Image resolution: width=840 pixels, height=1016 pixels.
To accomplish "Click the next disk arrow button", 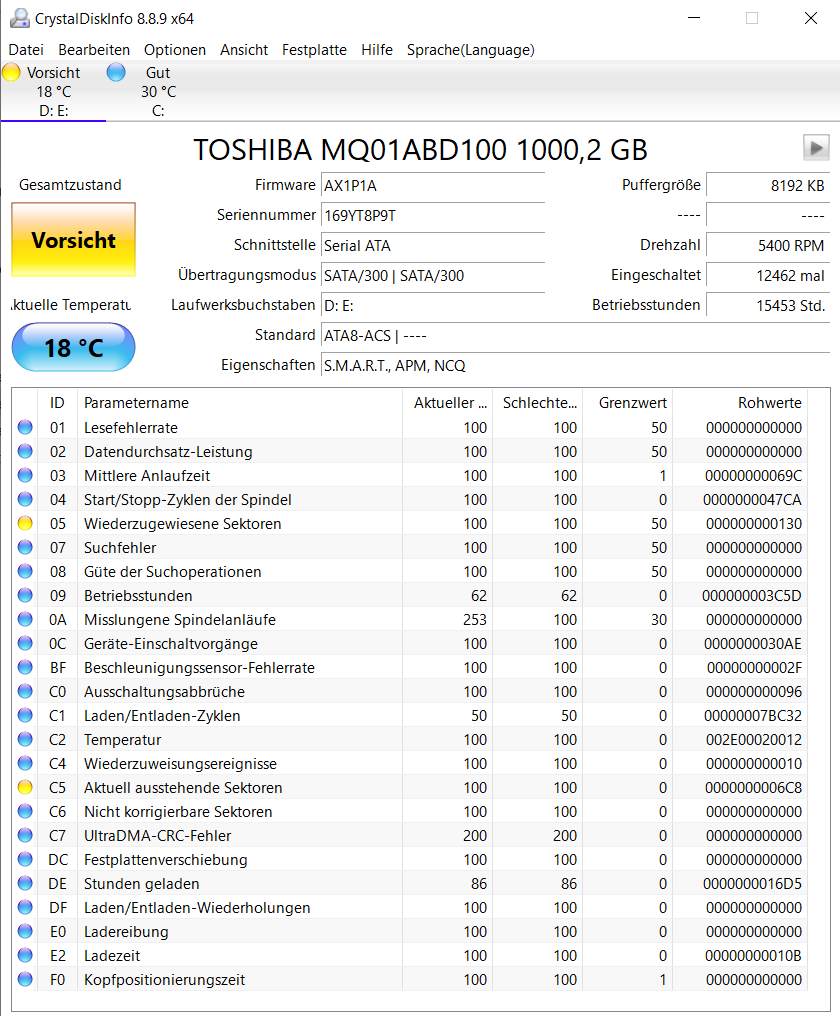I will 816,148.
